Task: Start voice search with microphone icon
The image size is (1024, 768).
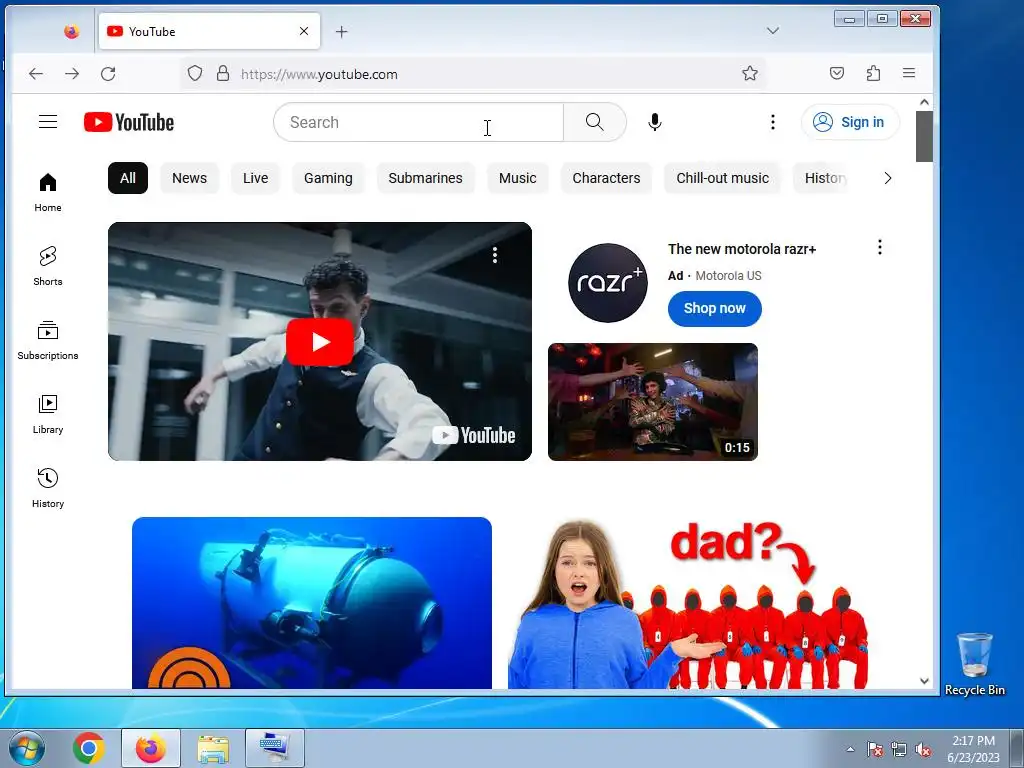Action: tap(654, 122)
